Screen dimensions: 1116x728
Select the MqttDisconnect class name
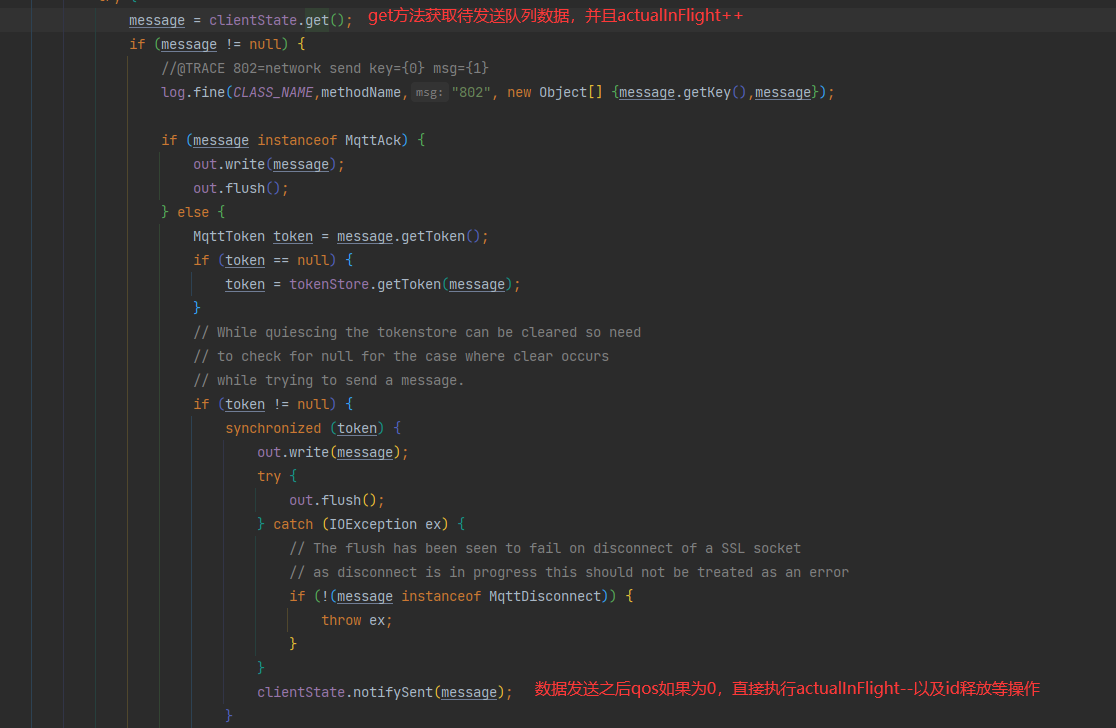click(x=545, y=596)
